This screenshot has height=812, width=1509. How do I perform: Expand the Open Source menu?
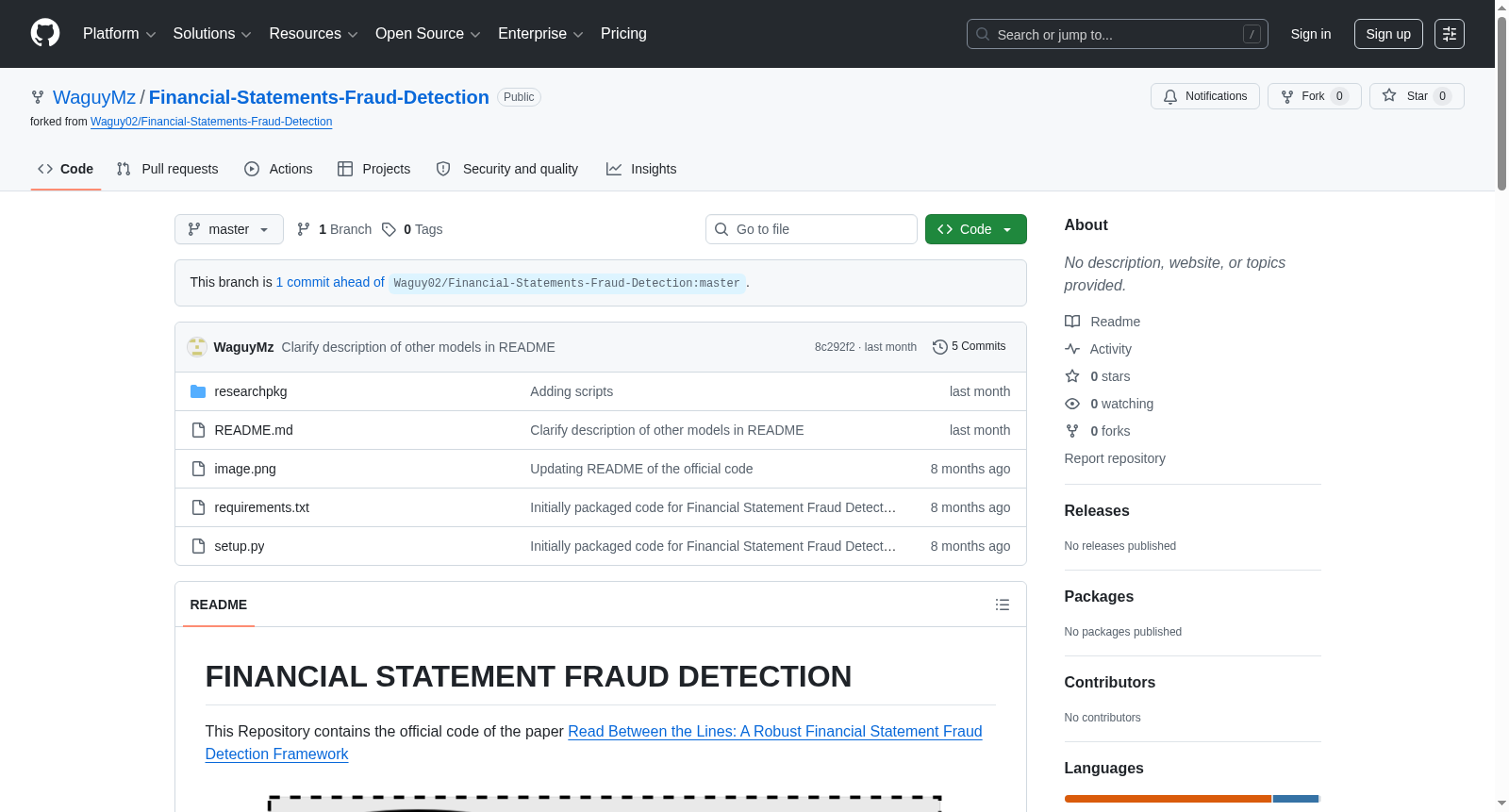[x=428, y=34]
